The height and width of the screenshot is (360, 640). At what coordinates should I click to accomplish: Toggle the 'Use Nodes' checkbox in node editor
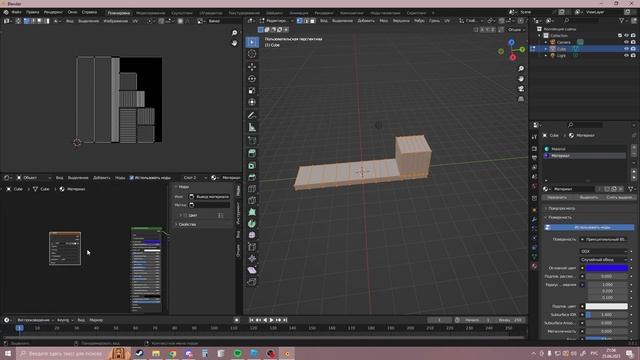point(131,178)
